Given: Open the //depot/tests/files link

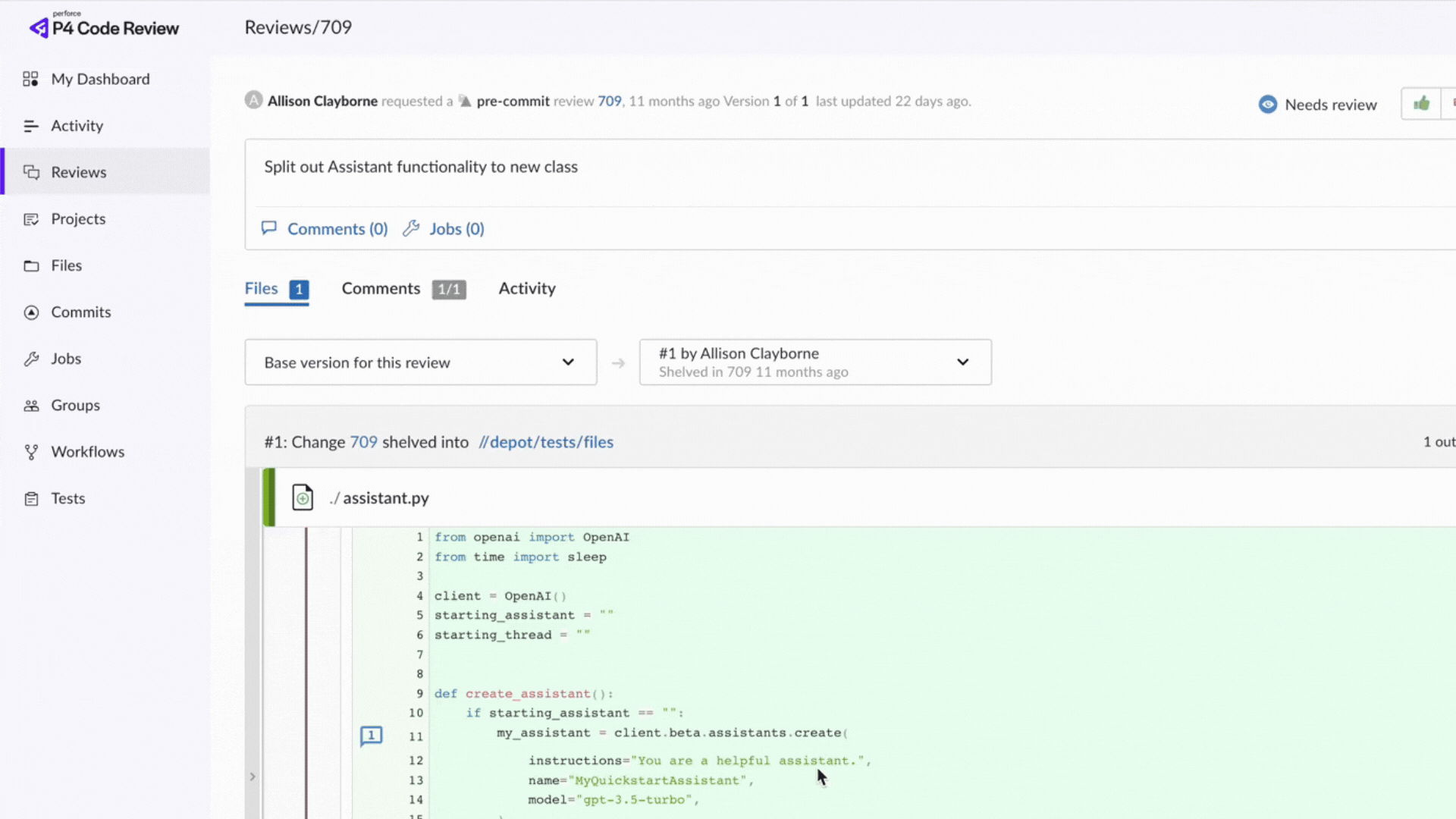Looking at the screenshot, I should pos(546,442).
